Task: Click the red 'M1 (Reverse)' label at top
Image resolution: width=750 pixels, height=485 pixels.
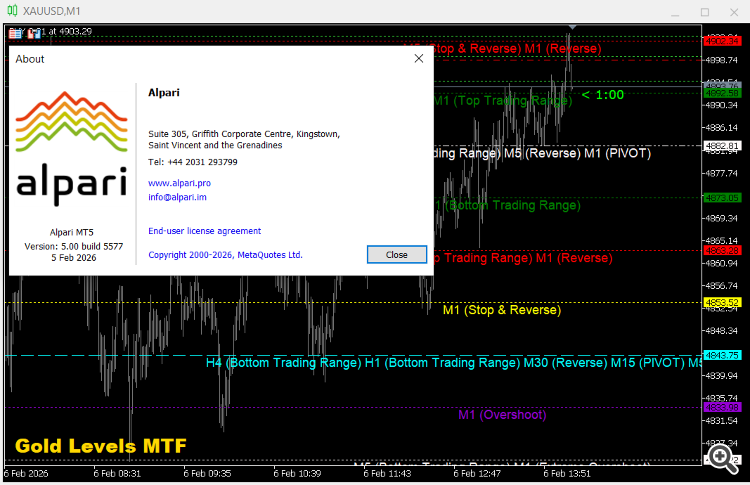Action: 562,48
